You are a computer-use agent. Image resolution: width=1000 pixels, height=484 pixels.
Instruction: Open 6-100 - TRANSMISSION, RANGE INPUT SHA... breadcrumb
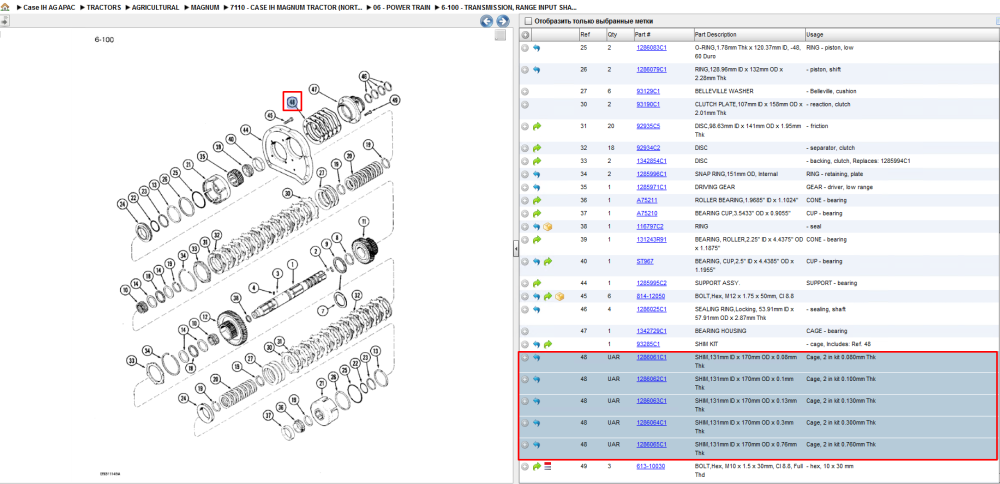[509, 8]
